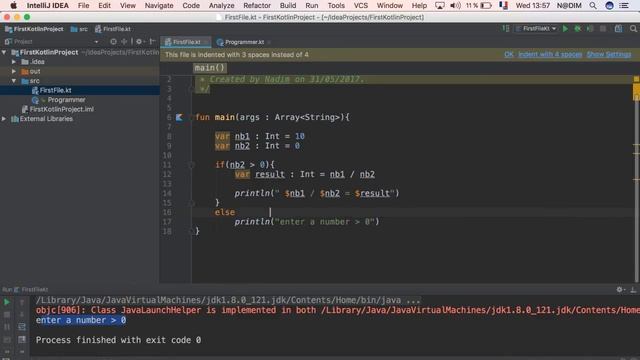The image size is (640, 360).
Task: Toggle soft-wrap in the Run console
Action: [22, 327]
